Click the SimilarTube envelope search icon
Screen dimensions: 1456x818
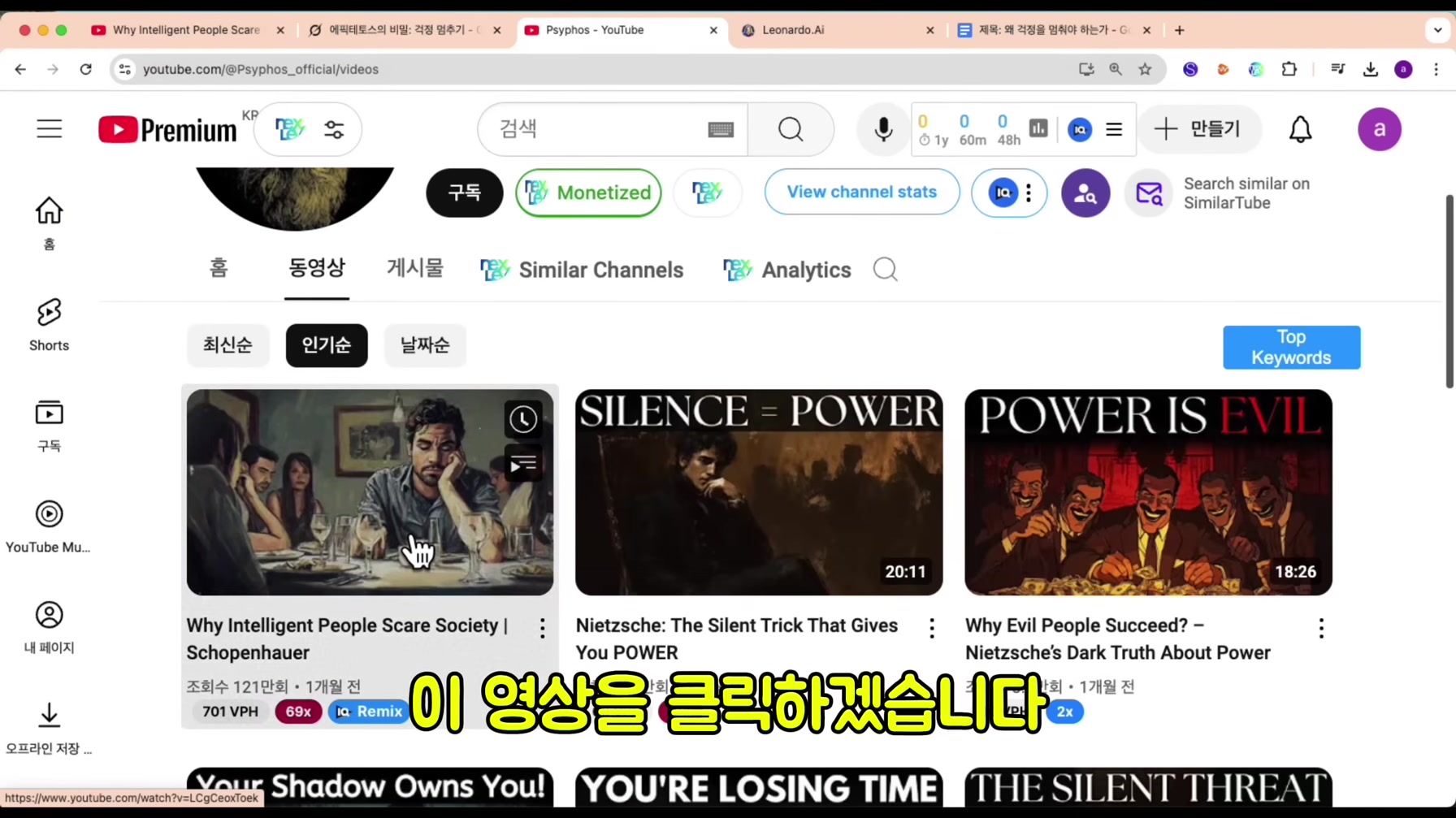click(x=1149, y=193)
